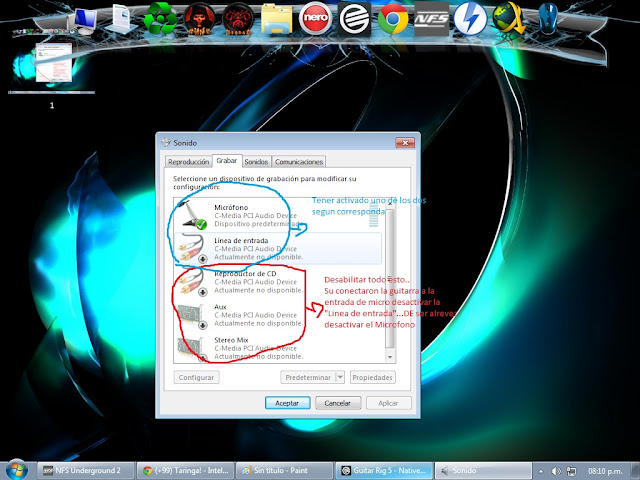Launch Google Chrome from the dock
This screenshot has height=480, width=640.
[x=393, y=19]
